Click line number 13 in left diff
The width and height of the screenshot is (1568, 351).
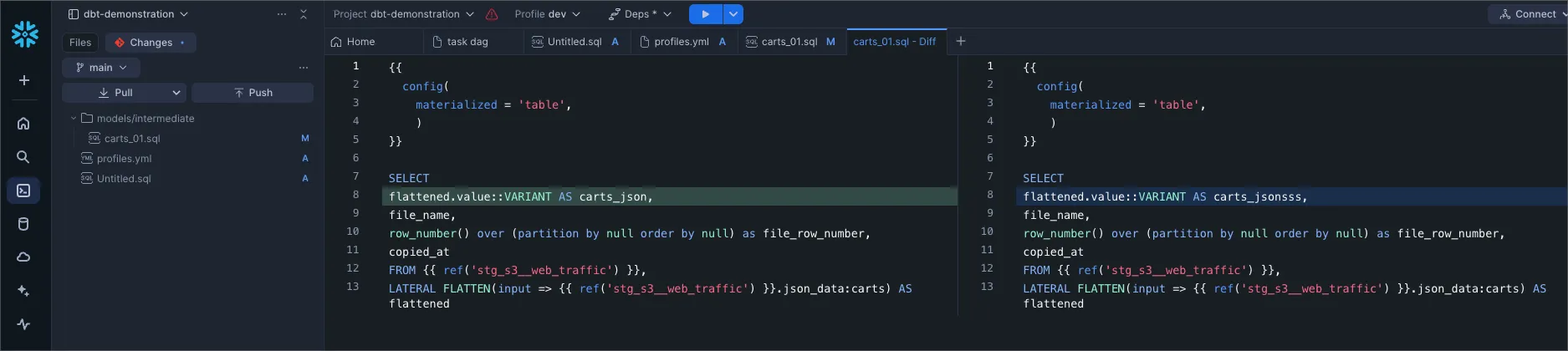point(353,286)
